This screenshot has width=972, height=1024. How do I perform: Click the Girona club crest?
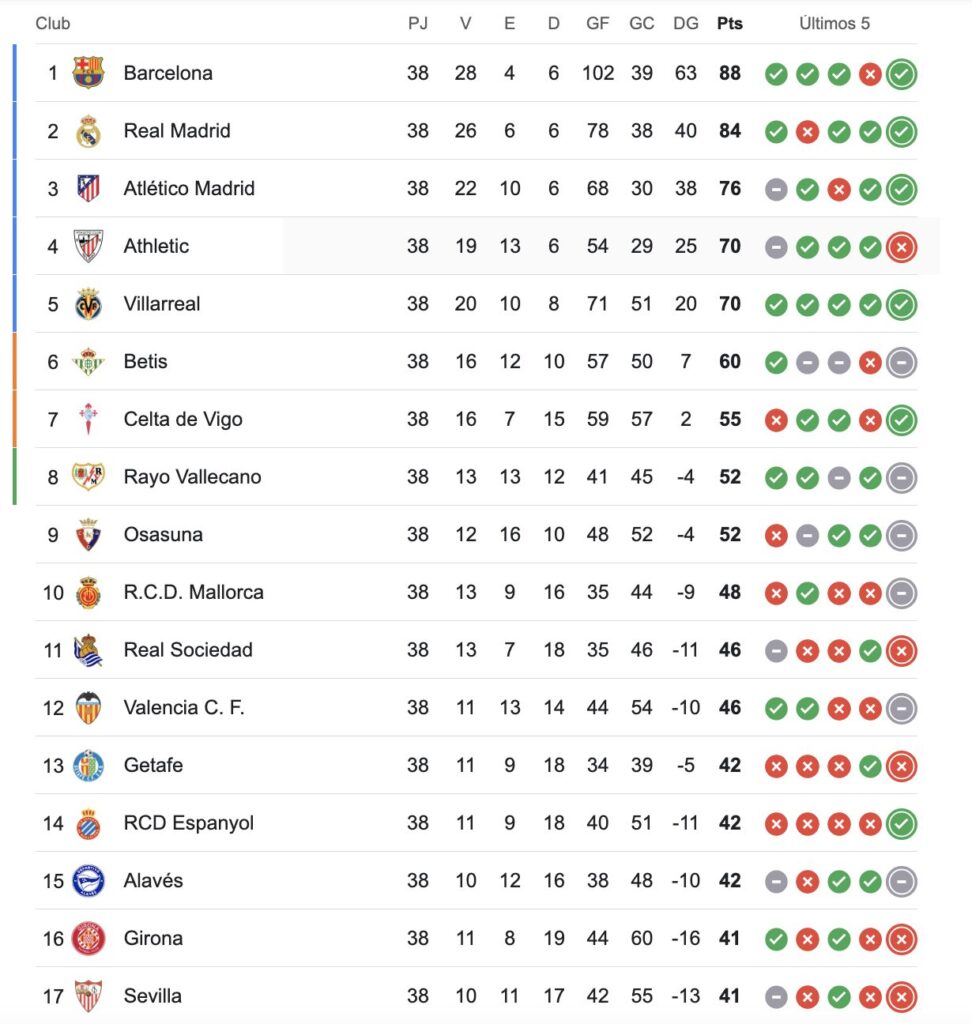(x=88, y=938)
